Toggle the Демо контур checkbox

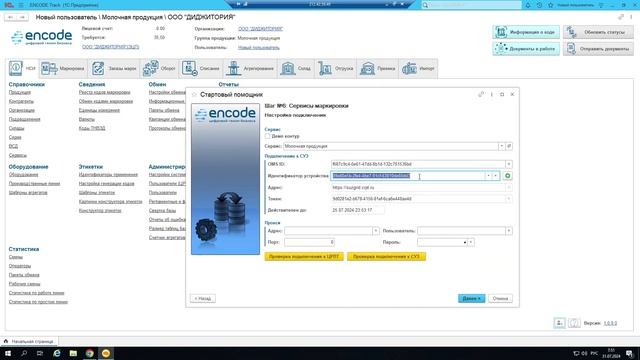pos(267,136)
